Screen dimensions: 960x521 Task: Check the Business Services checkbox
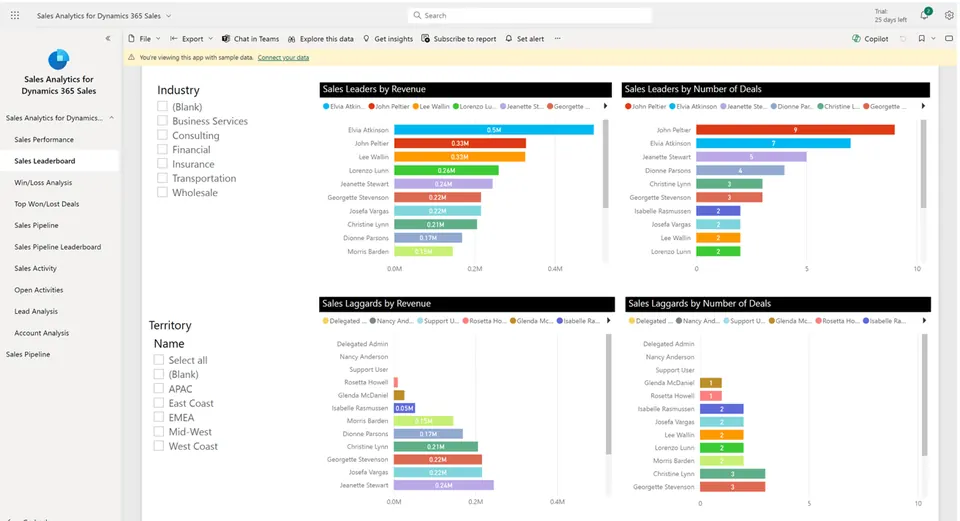coord(162,121)
